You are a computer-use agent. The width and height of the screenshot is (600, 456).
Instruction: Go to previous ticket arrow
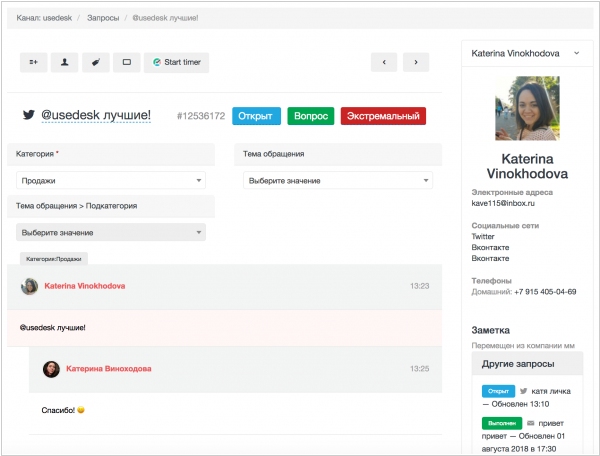[384, 62]
